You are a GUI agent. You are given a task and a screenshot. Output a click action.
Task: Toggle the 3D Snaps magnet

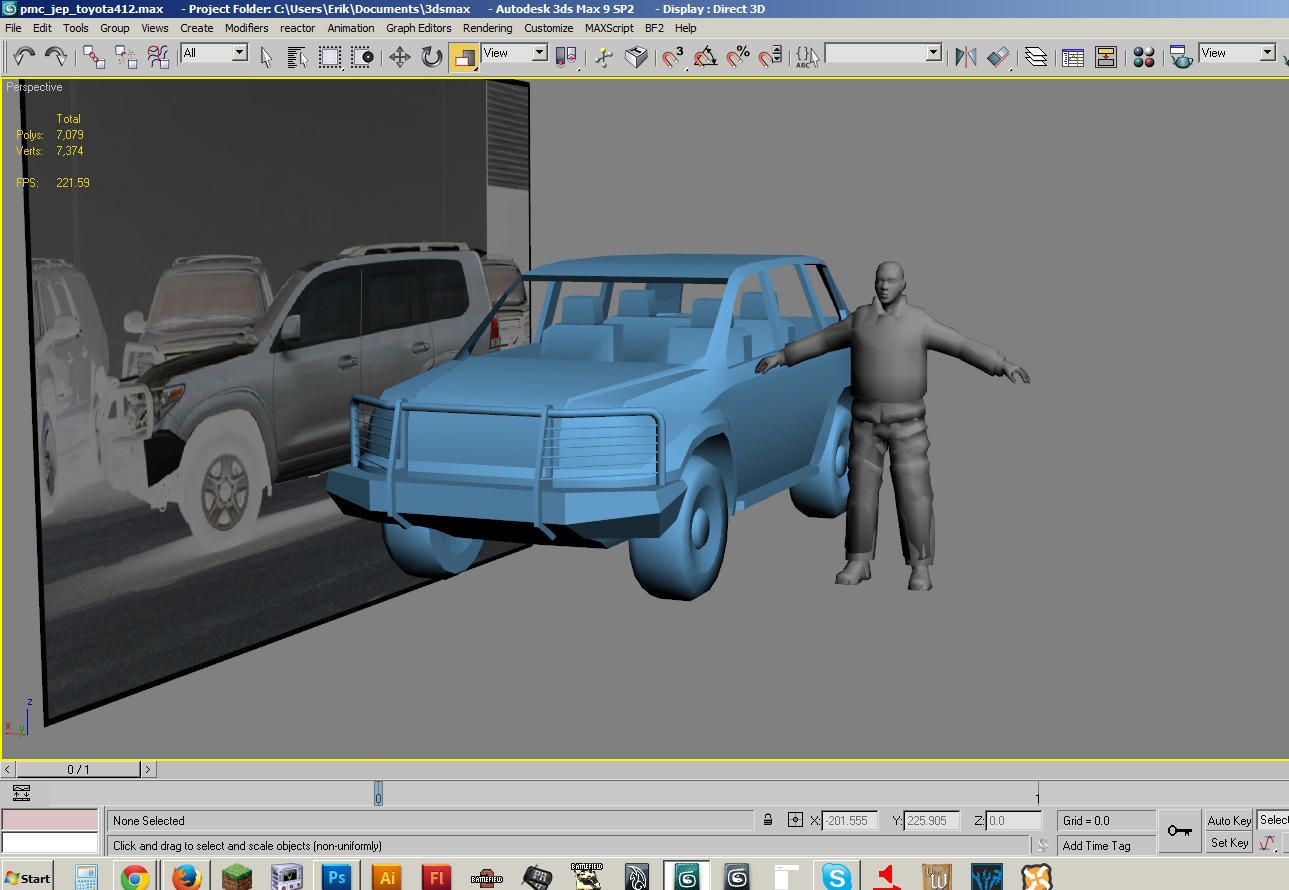[673, 57]
